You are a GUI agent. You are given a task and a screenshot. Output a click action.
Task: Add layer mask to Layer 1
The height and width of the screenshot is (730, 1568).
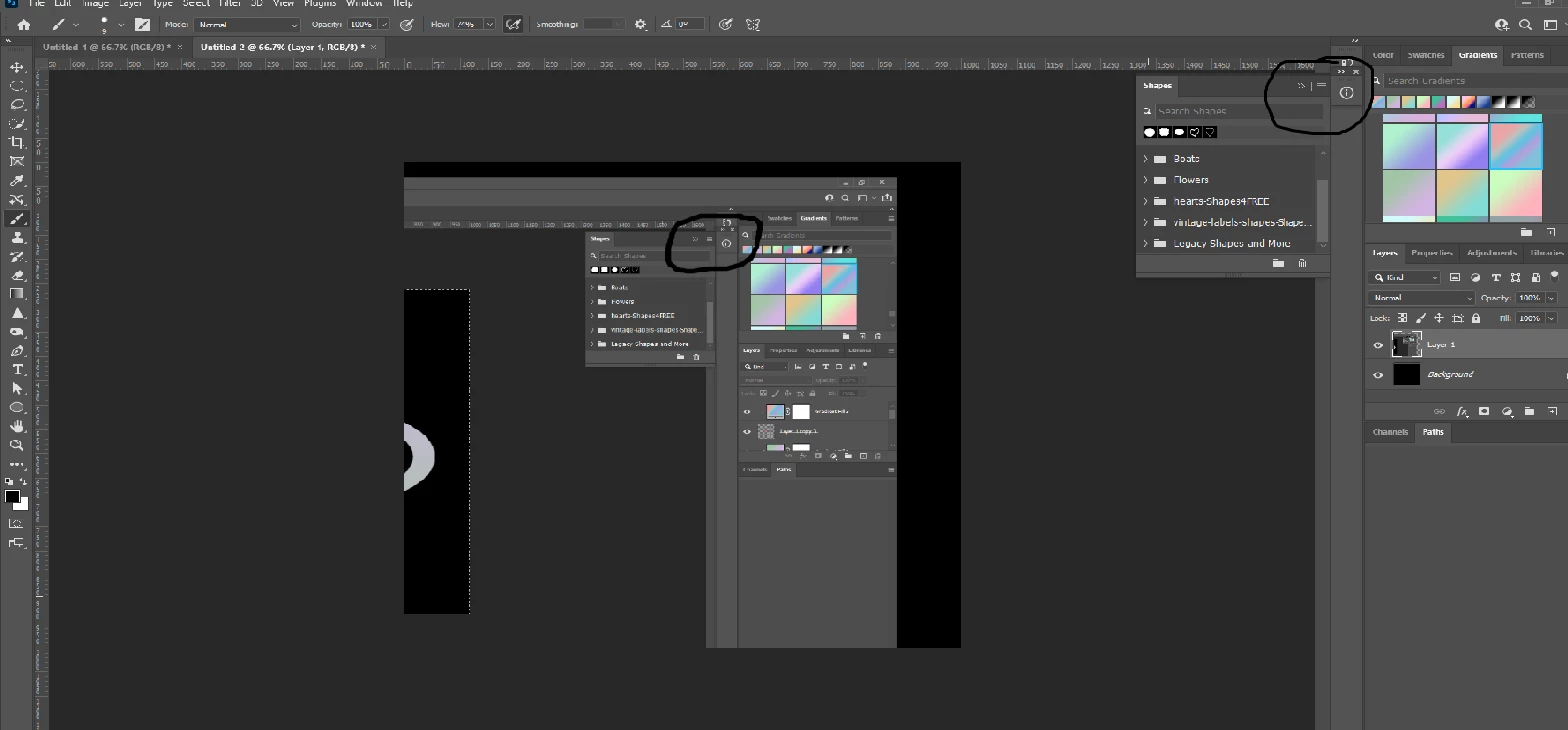pyautogui.click(x=1484, y=411)
